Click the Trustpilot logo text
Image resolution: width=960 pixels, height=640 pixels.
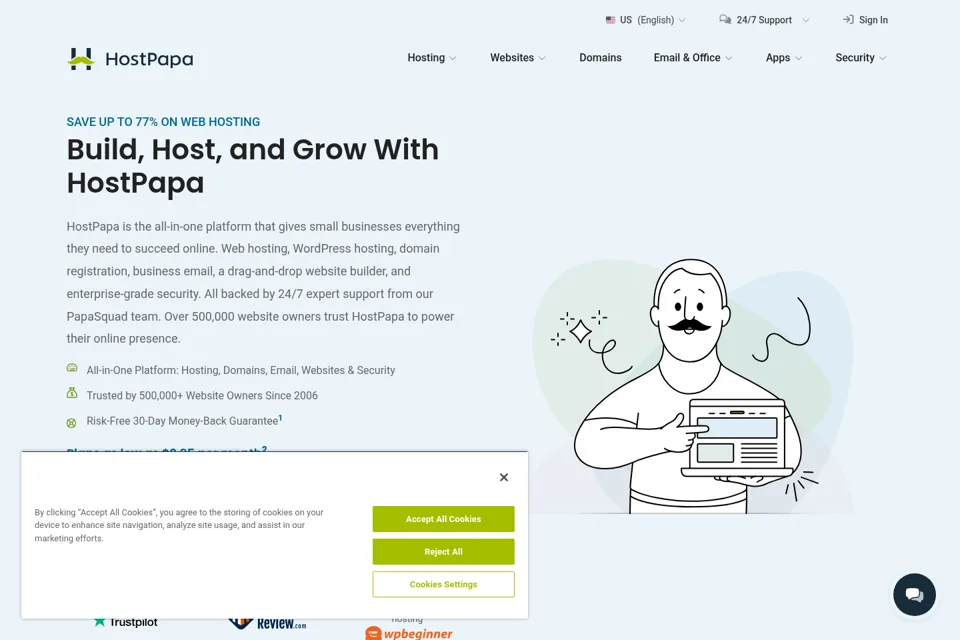pos(133,622)
